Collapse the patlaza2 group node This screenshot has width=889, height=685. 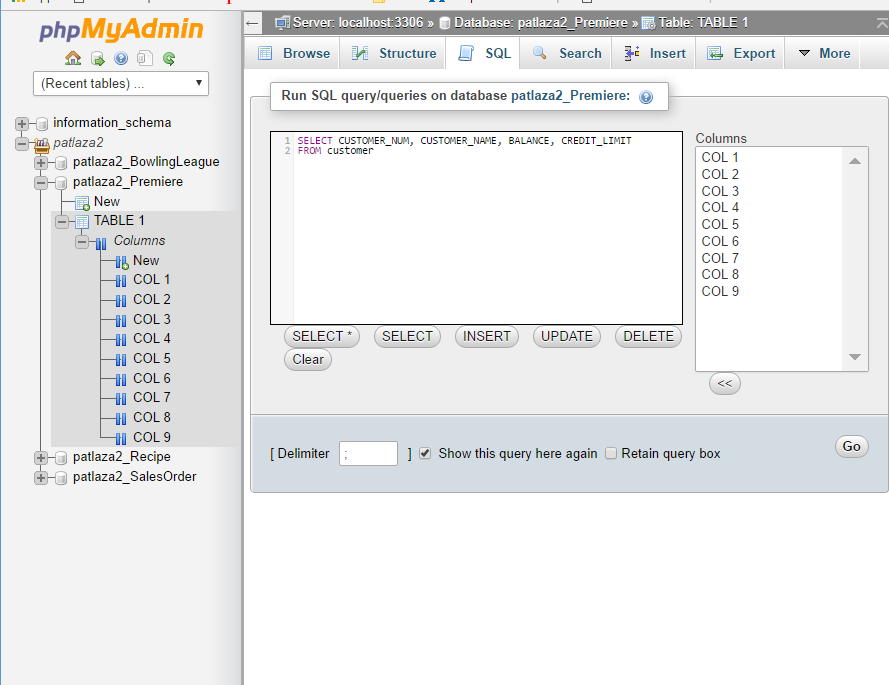[x=22, y=143]
